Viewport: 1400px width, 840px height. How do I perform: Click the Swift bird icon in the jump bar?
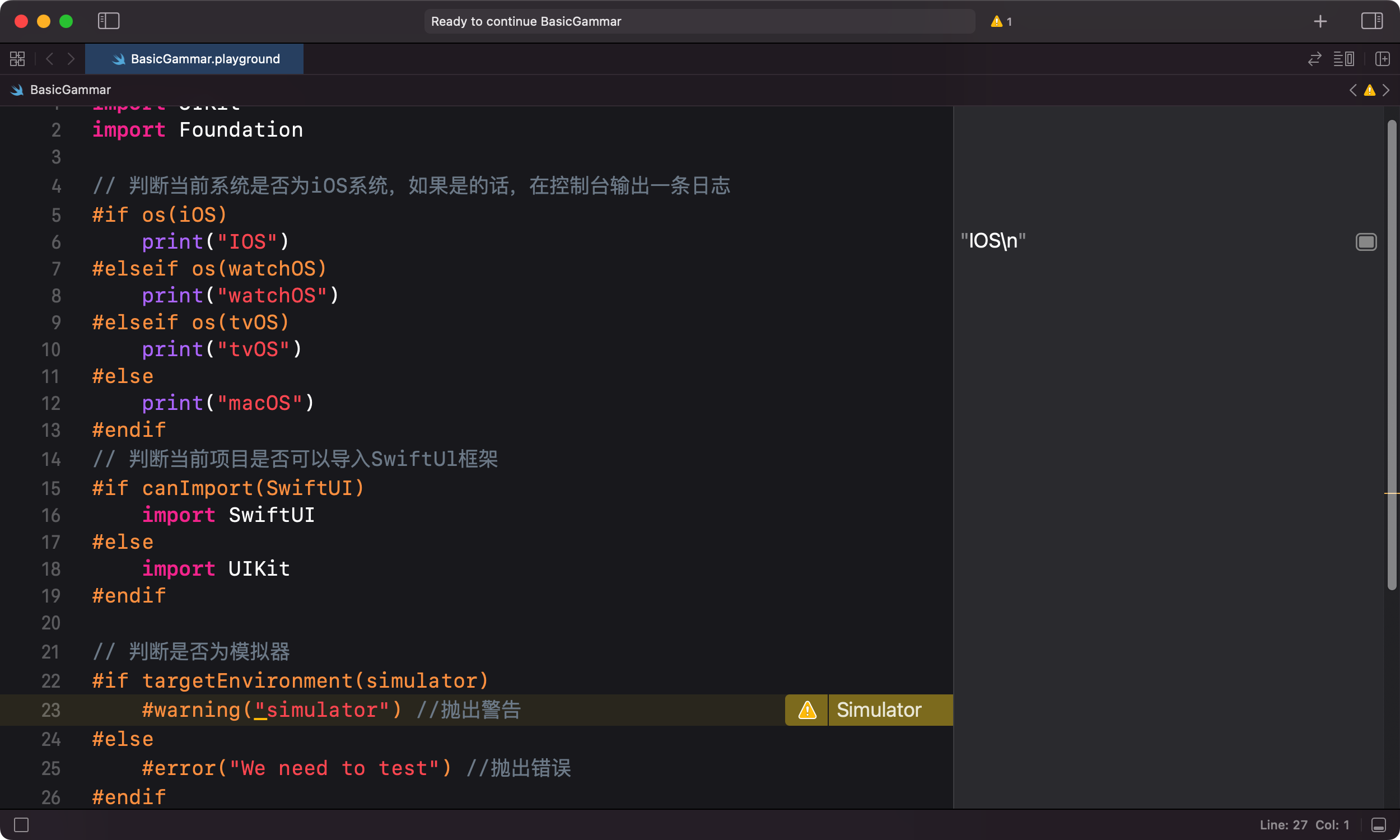point(17,90)
